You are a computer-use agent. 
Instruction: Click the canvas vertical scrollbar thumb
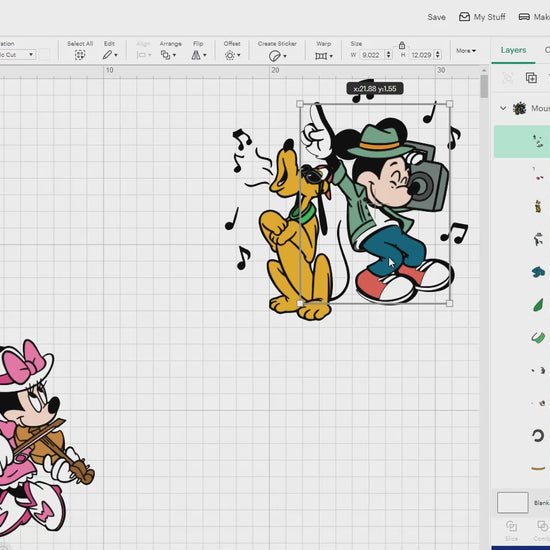[484, 86]
